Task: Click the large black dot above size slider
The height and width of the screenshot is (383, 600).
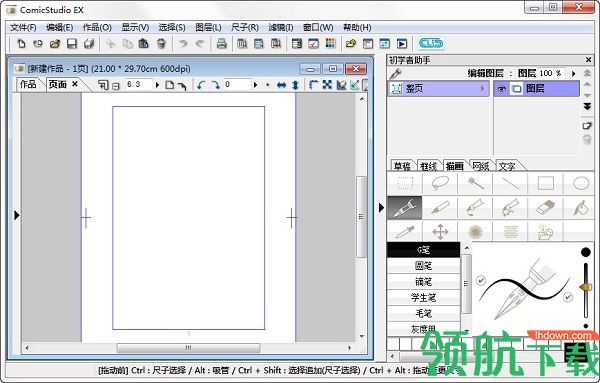Action: click(x=585, y=252)
